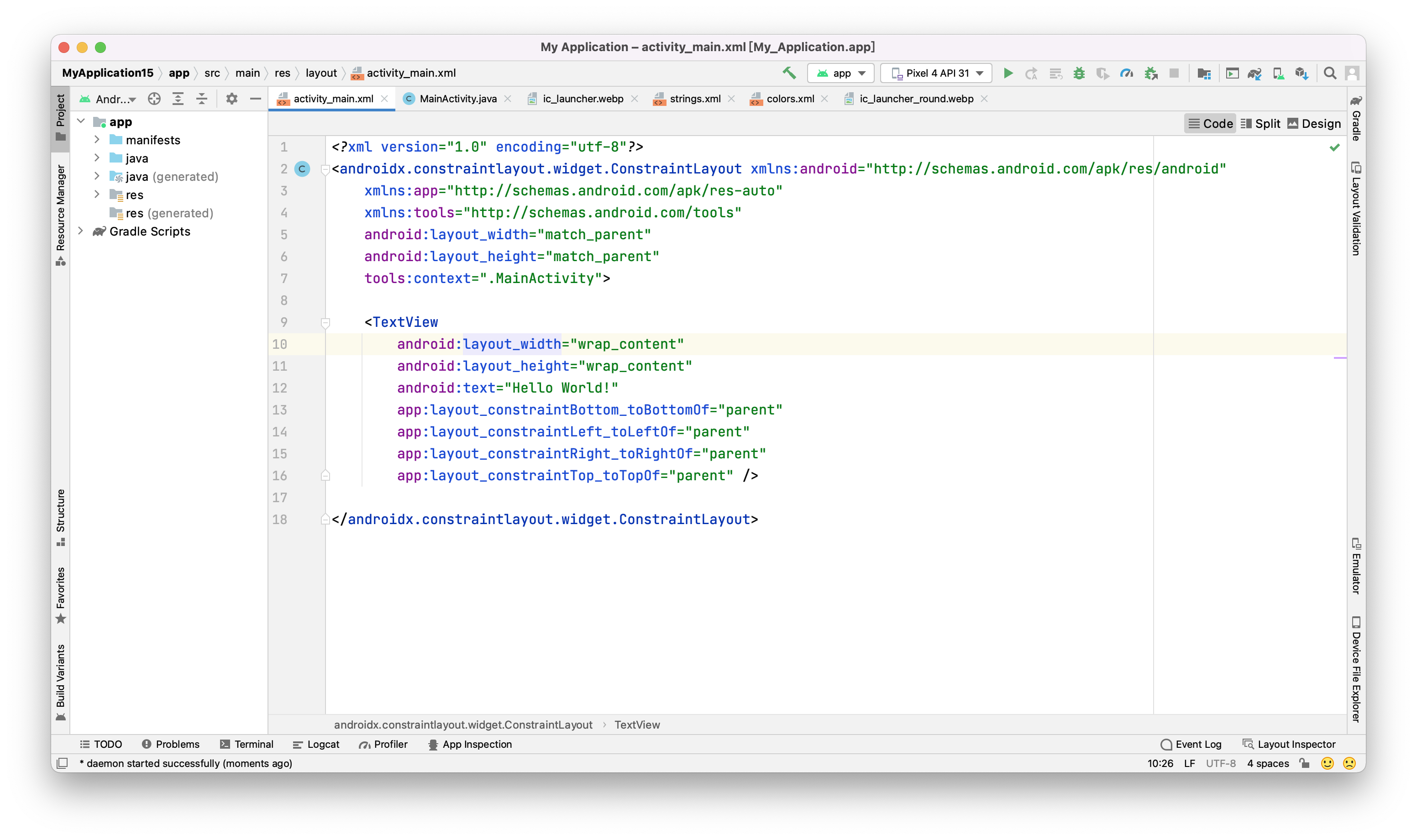The image size is (1417, 840).
Task: Fold the TextView tag at line 9
Action: point(325,323)
